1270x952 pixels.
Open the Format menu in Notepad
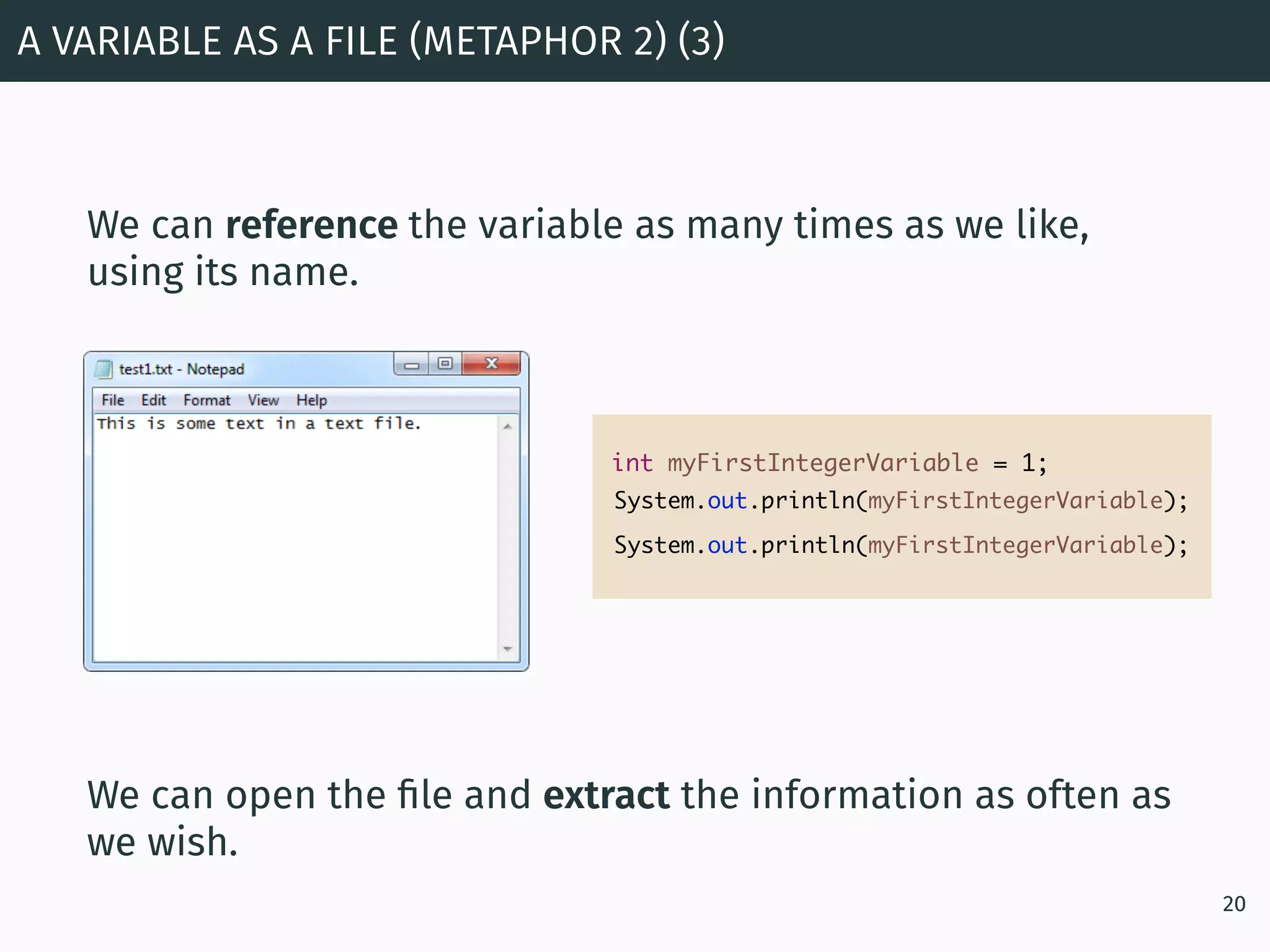(207, 400)
